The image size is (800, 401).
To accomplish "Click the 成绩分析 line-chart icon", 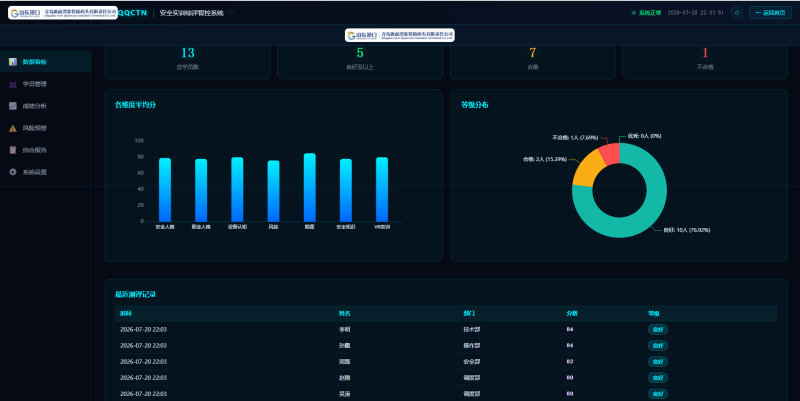I will [13, 106].
